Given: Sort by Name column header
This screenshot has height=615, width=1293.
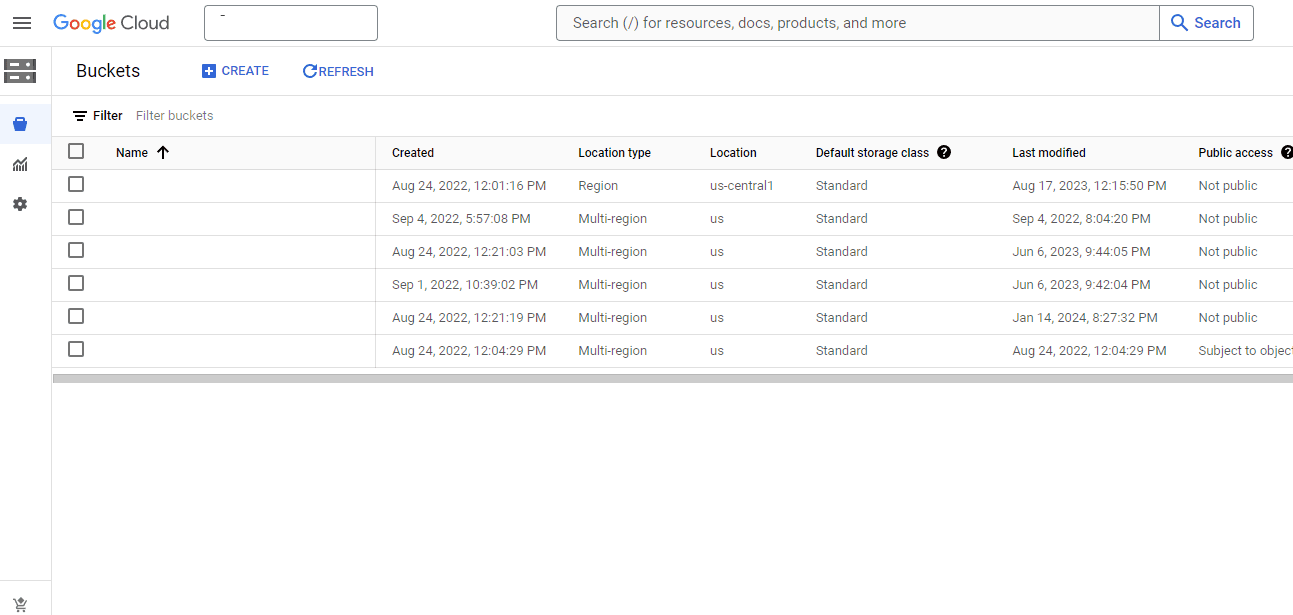Looking at the screenshot, I should click(x=132, y=153).
